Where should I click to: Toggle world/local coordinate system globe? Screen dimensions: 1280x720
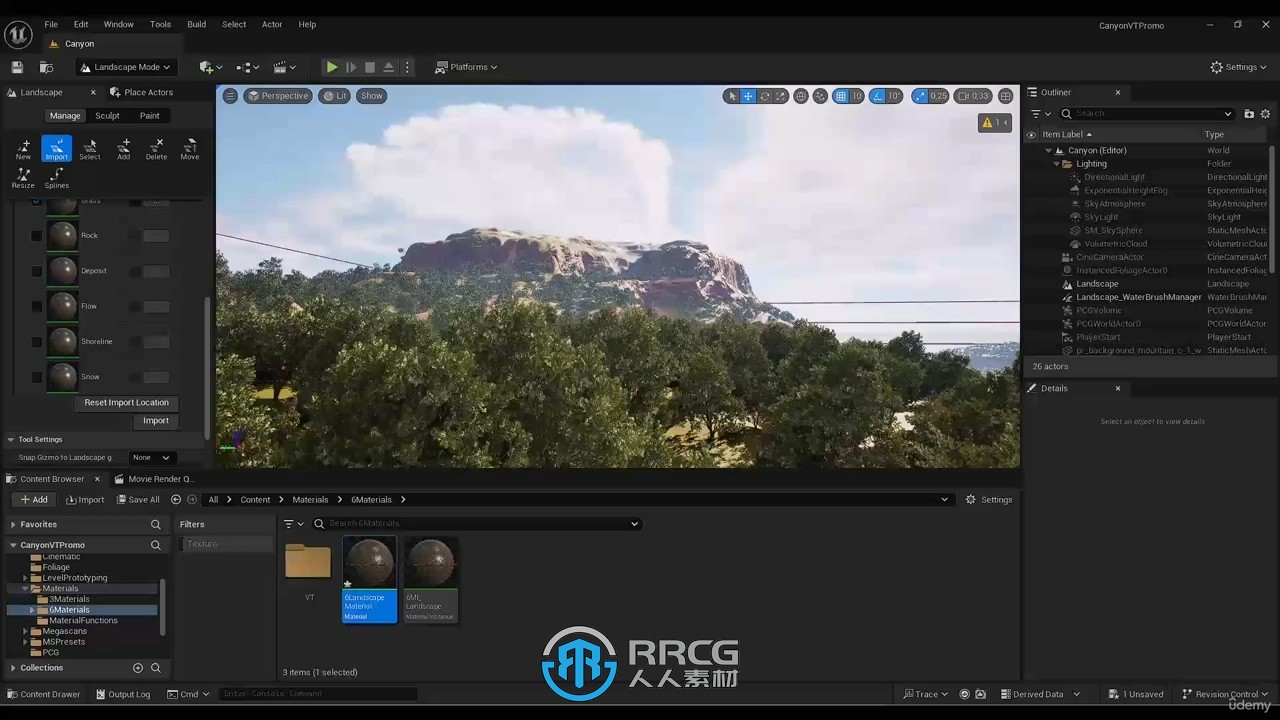801,96
